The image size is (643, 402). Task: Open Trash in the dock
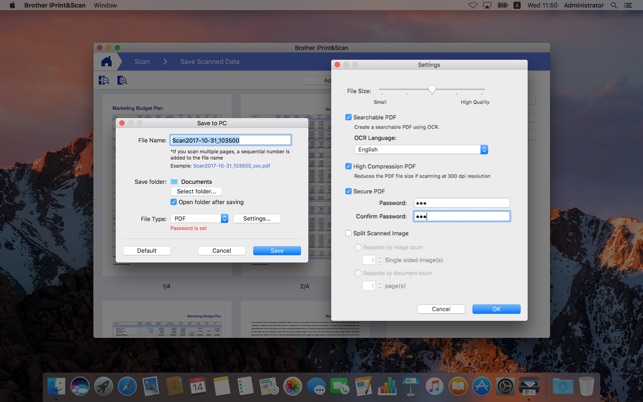(x=586, y=385)
